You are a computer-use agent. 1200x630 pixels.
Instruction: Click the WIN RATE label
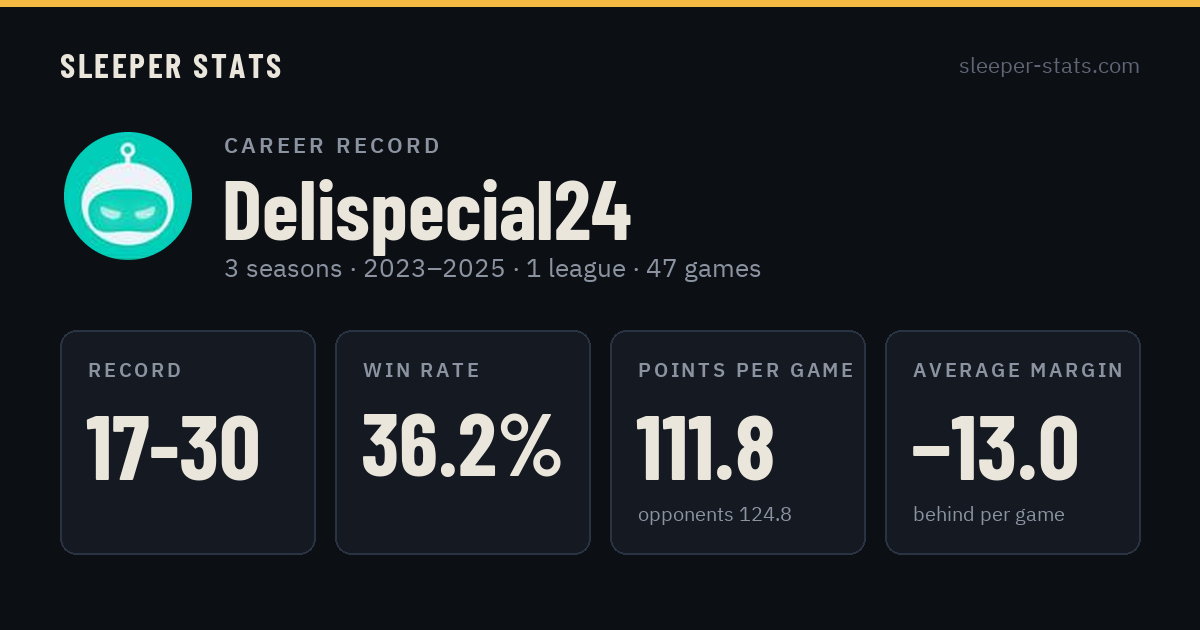coord(422,371)
